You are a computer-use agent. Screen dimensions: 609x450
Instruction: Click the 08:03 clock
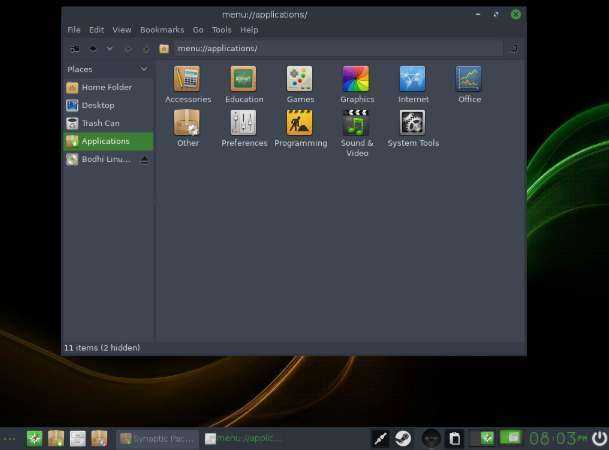558,438
